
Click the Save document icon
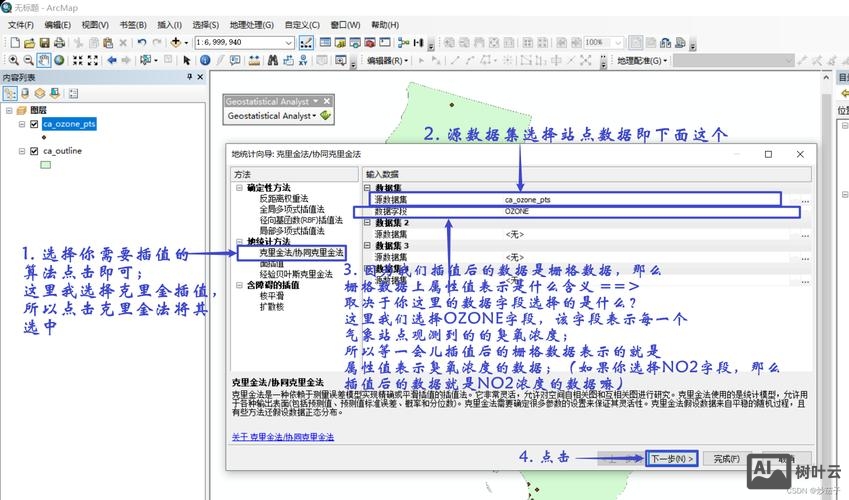point(44,42)
